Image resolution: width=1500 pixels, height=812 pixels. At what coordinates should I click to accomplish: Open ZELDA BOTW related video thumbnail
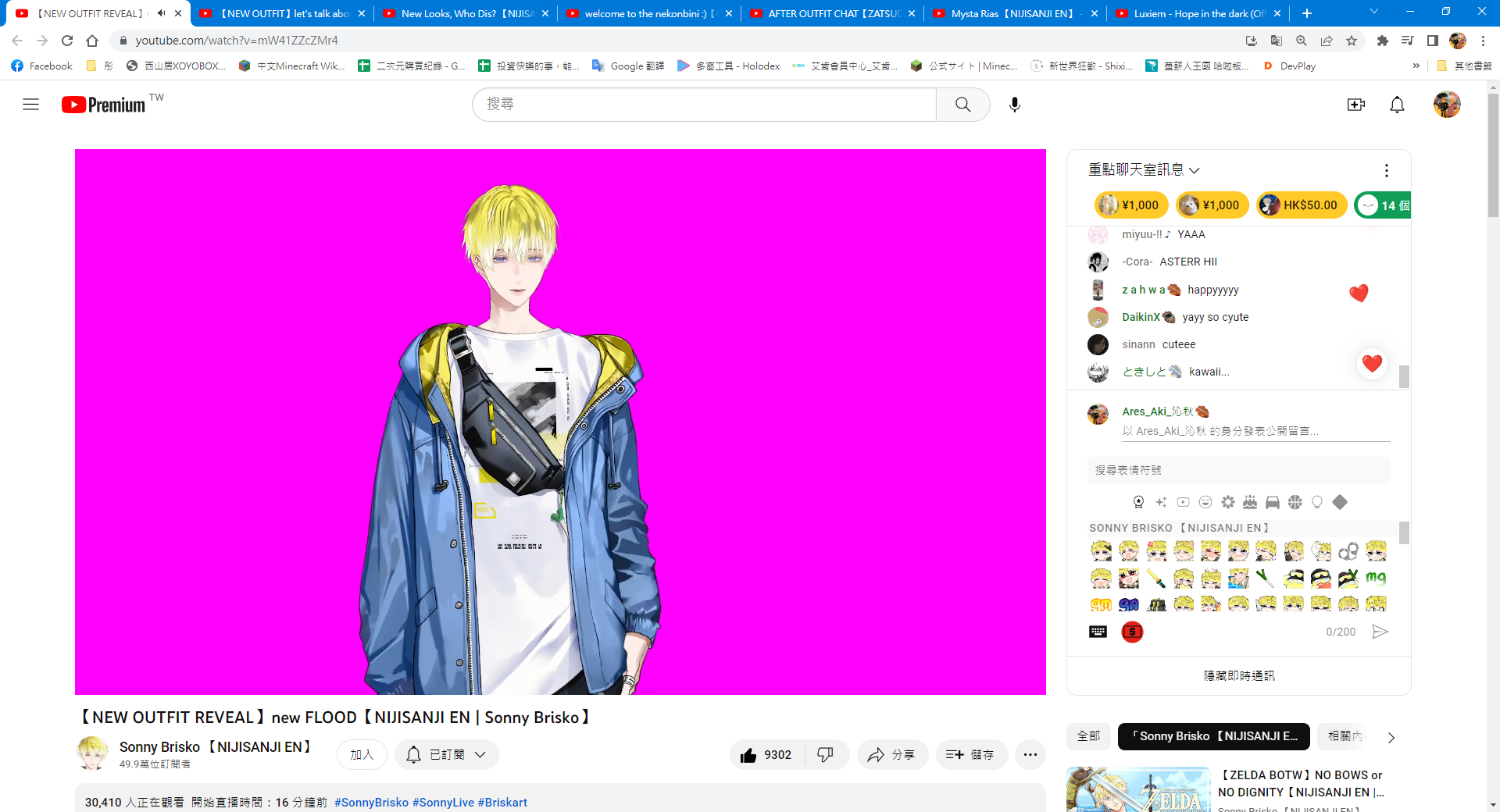[x=1138, y=789]
